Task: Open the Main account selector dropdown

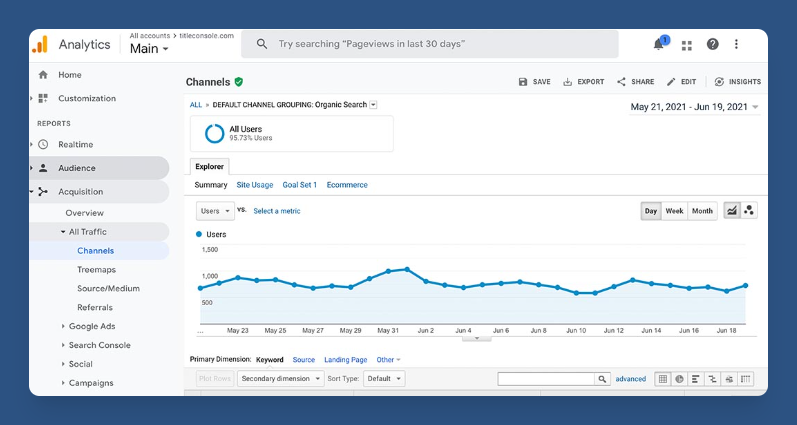Action: (149, 49)
